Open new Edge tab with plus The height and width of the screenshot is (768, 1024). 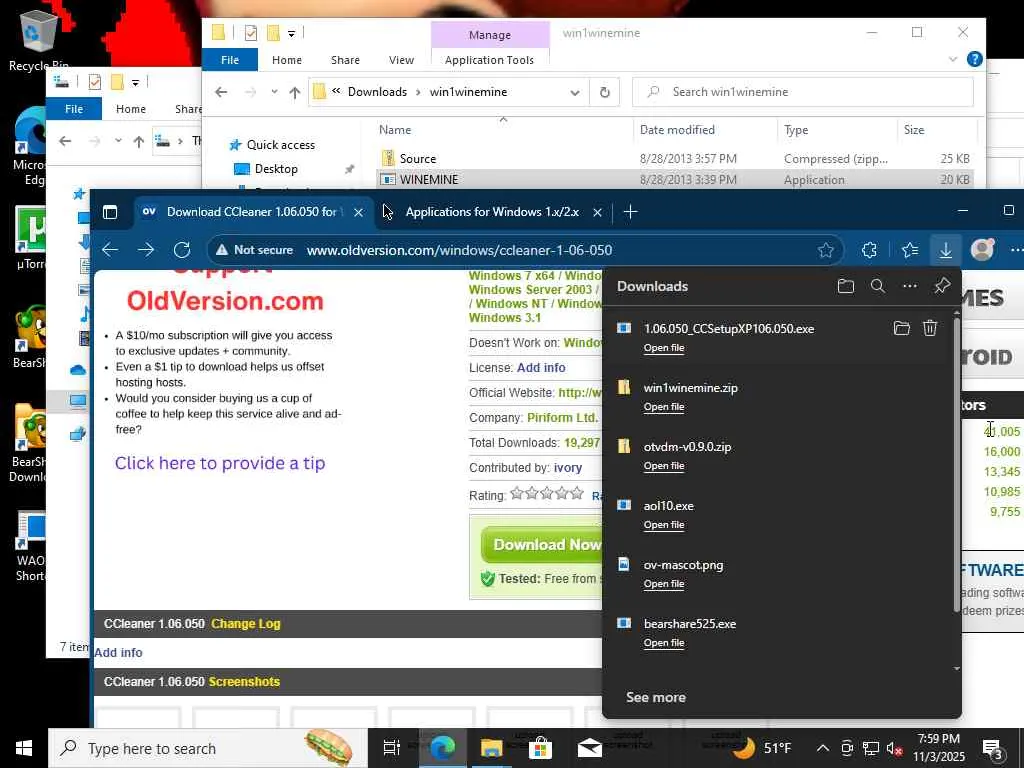[630, 212]
